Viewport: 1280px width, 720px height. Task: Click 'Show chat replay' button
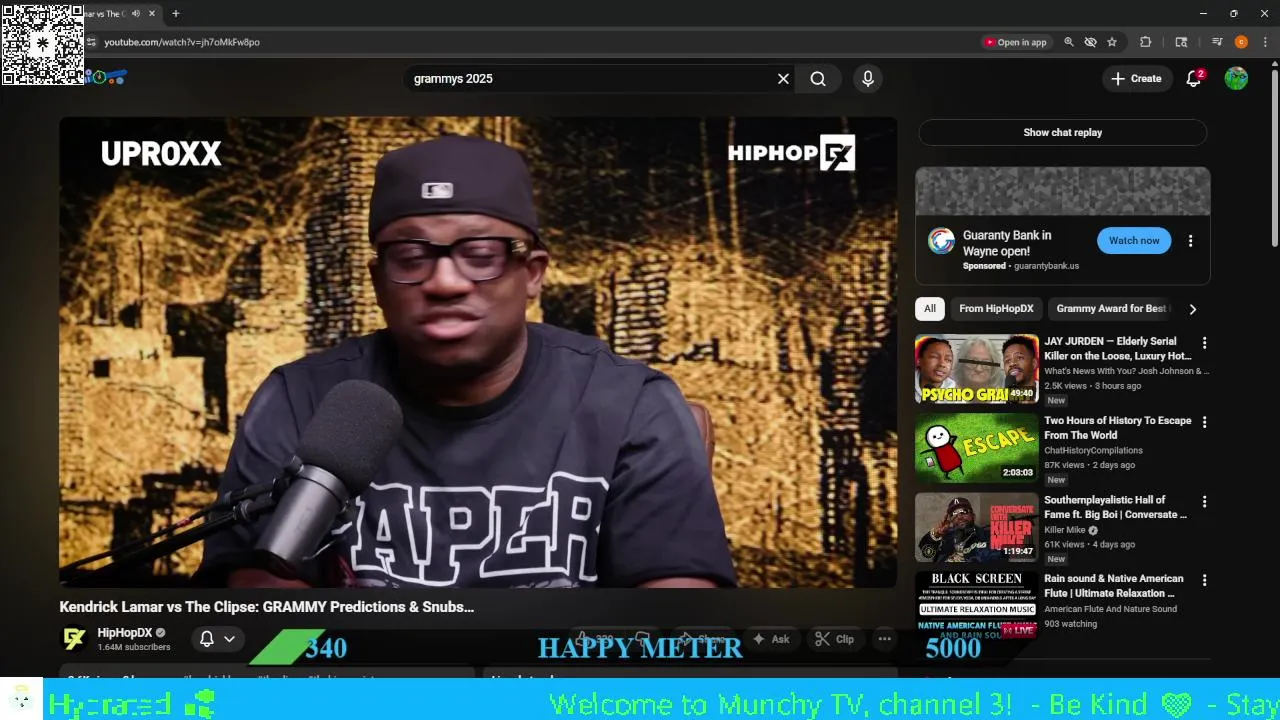1063,132
